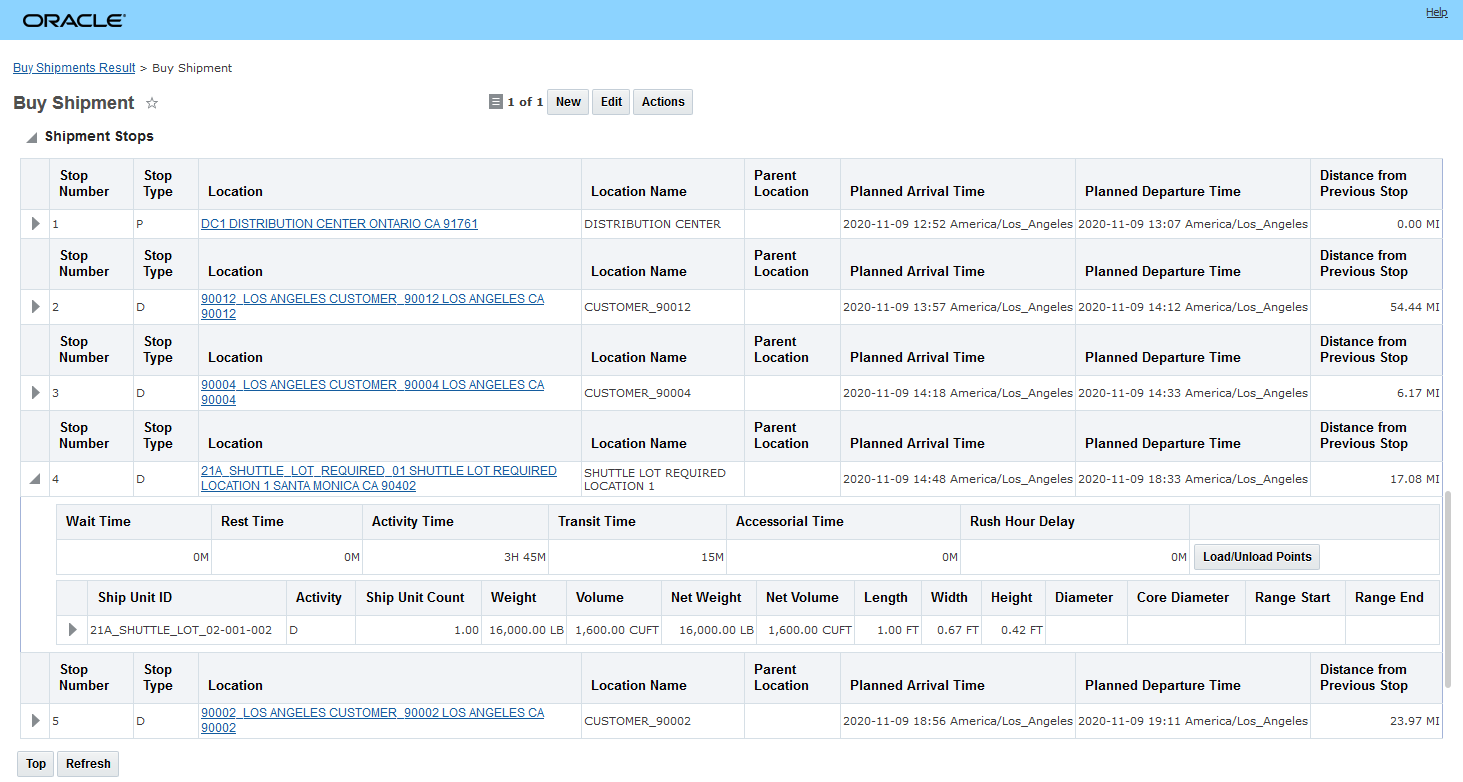Open Load/Unload Points
Image resolution: width=1463 pixels, height=782 pixels.
pos(1257,557)
